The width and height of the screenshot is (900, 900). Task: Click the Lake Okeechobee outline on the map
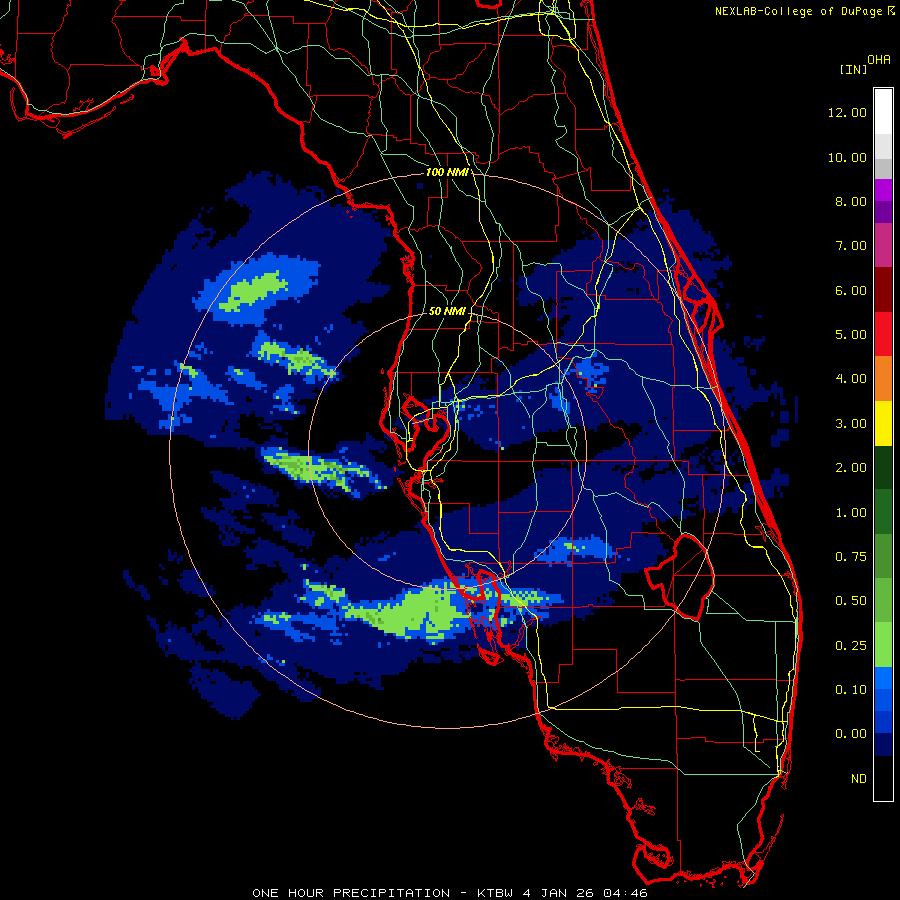click(681, 576)
